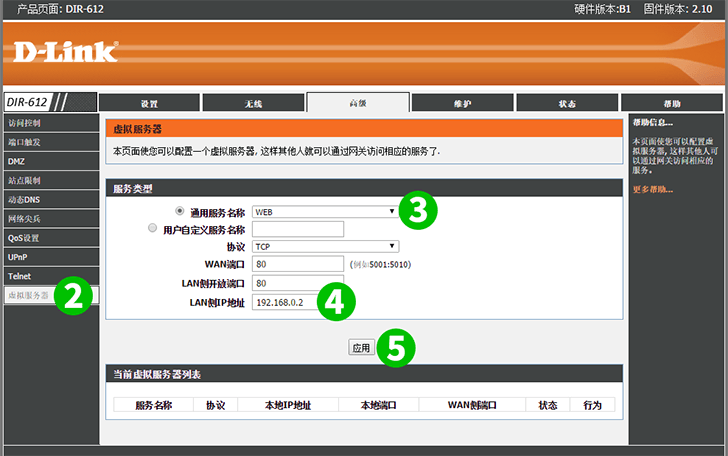Open the 帮助 tab

pyautogui.click(x=672, y=103)
